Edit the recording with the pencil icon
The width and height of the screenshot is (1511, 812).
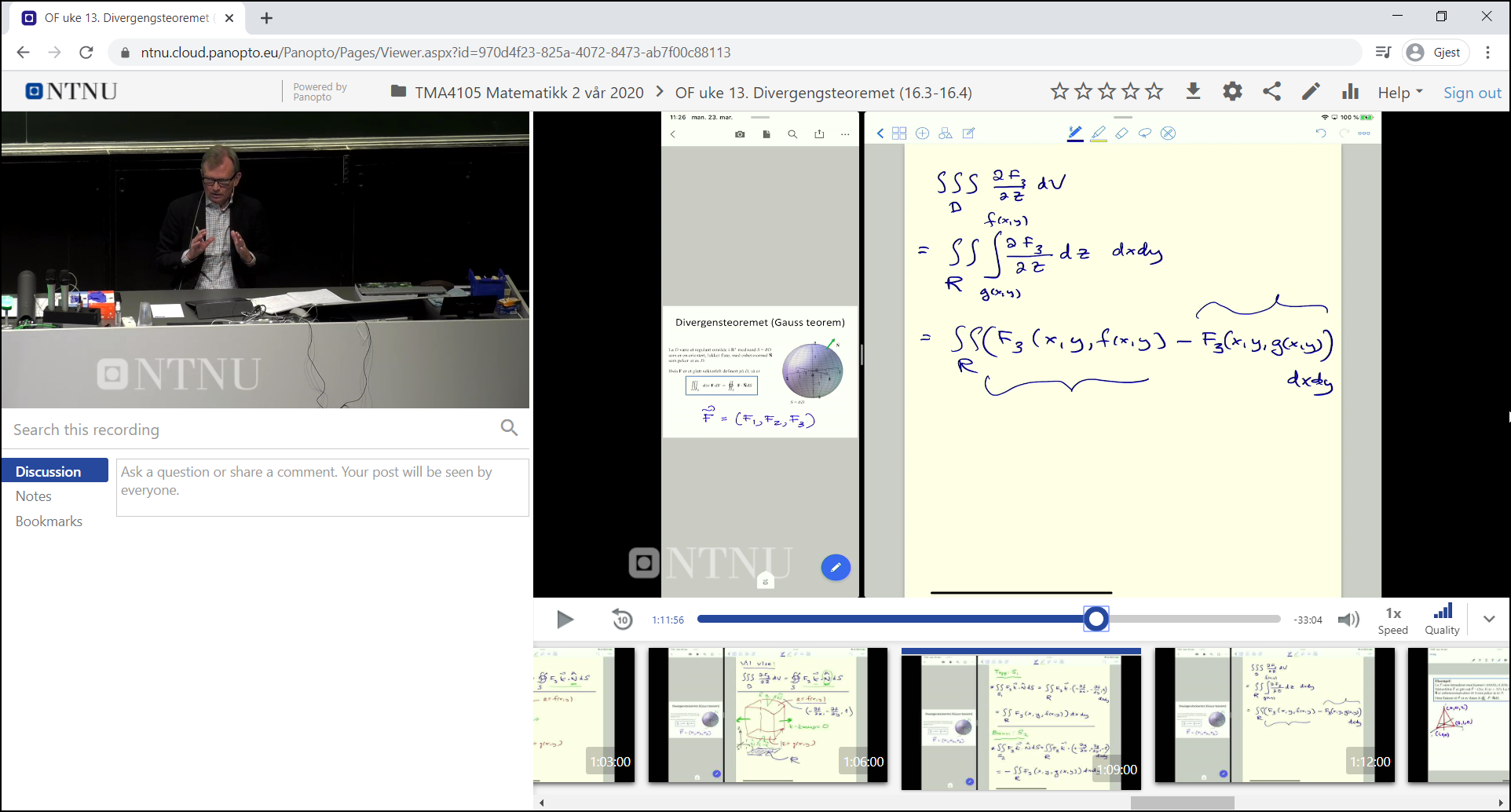click(x=1311, y=92)
